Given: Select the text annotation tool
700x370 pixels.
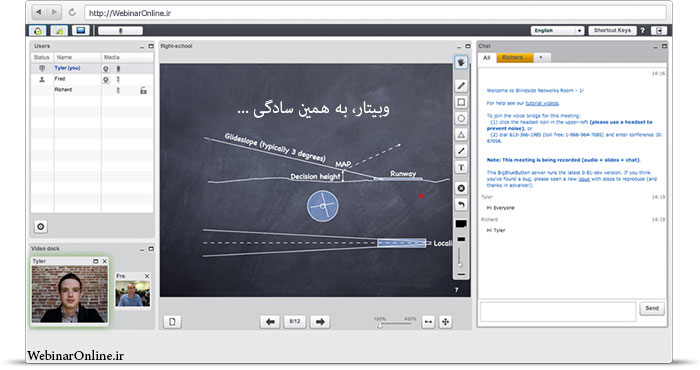Looking at the screenshot, I should point(461,168).
